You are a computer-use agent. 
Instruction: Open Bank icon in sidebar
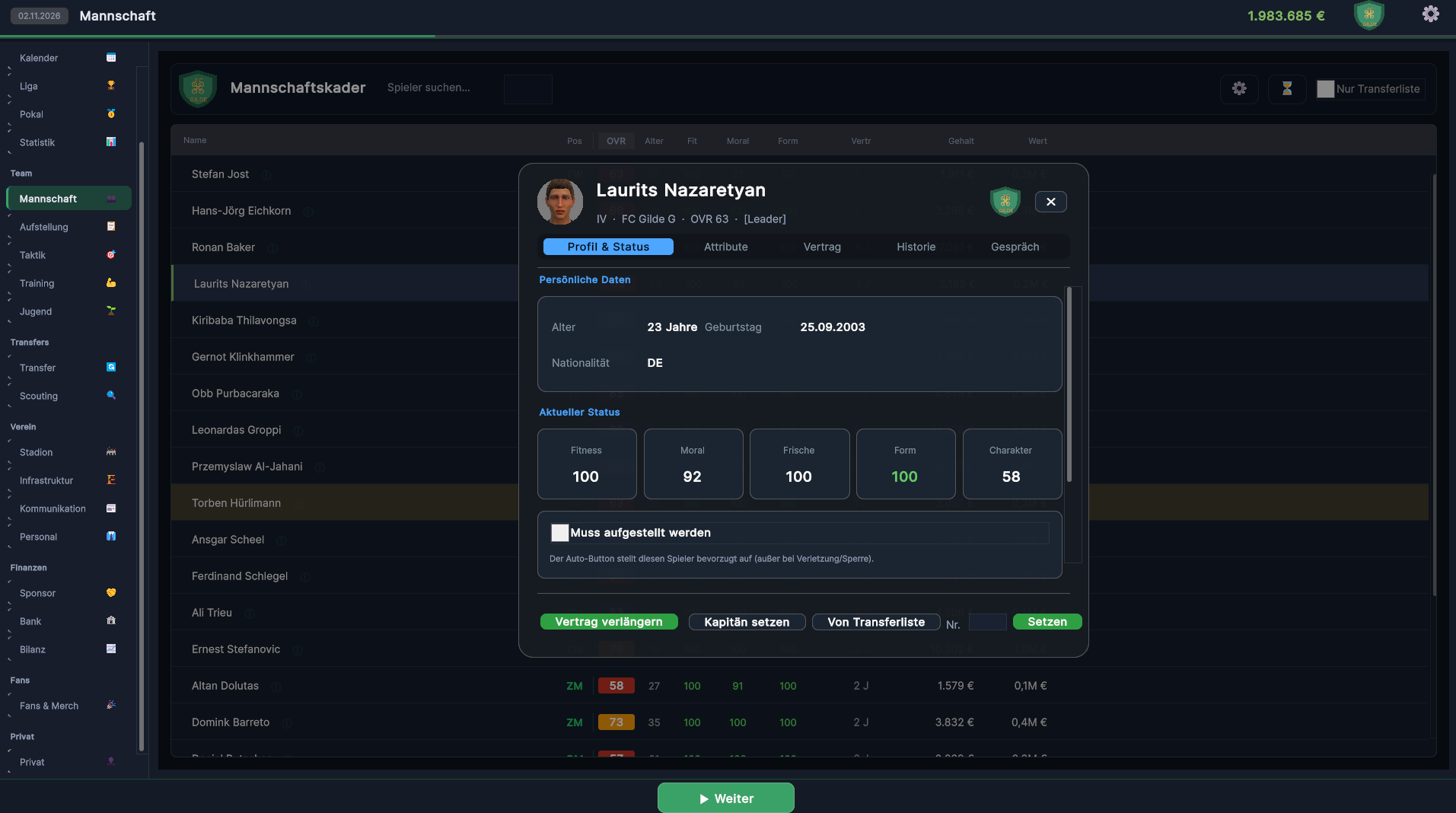(x=111, y=621)
